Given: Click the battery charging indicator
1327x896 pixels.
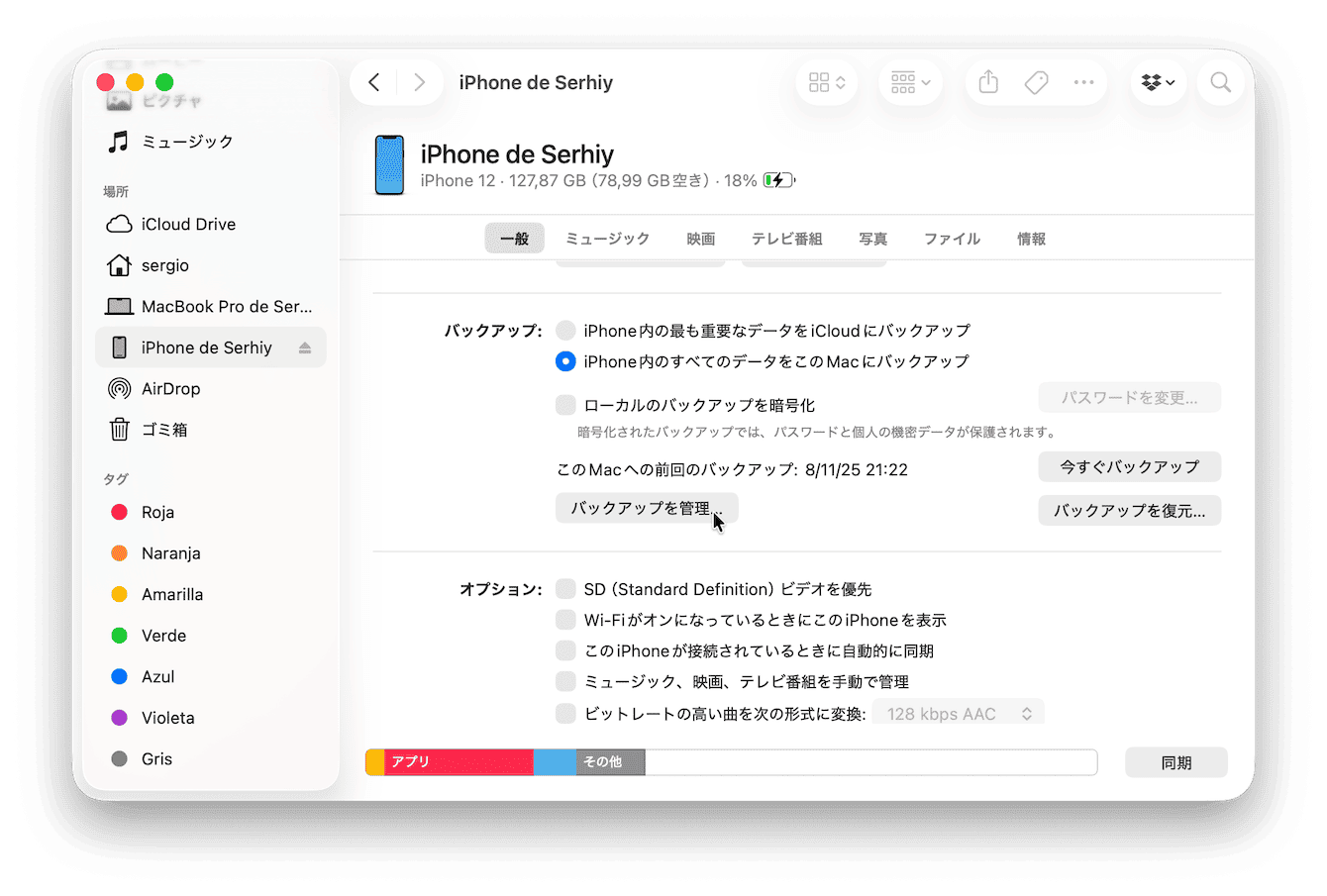Looking at the screenshot, I should pos(778,180).
